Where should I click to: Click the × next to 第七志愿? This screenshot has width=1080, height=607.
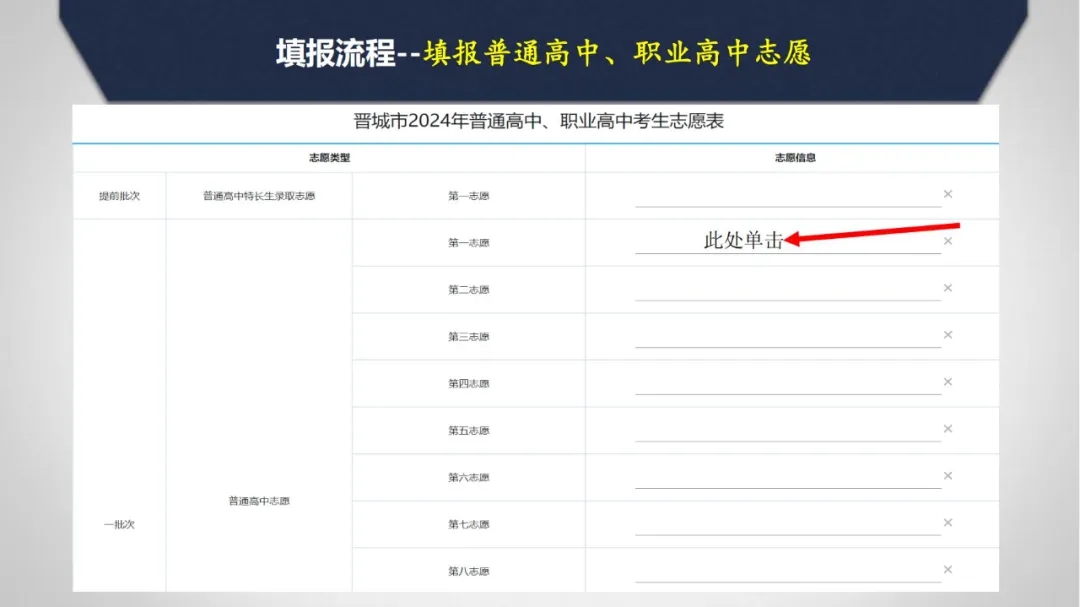click(x=947, y=523)
